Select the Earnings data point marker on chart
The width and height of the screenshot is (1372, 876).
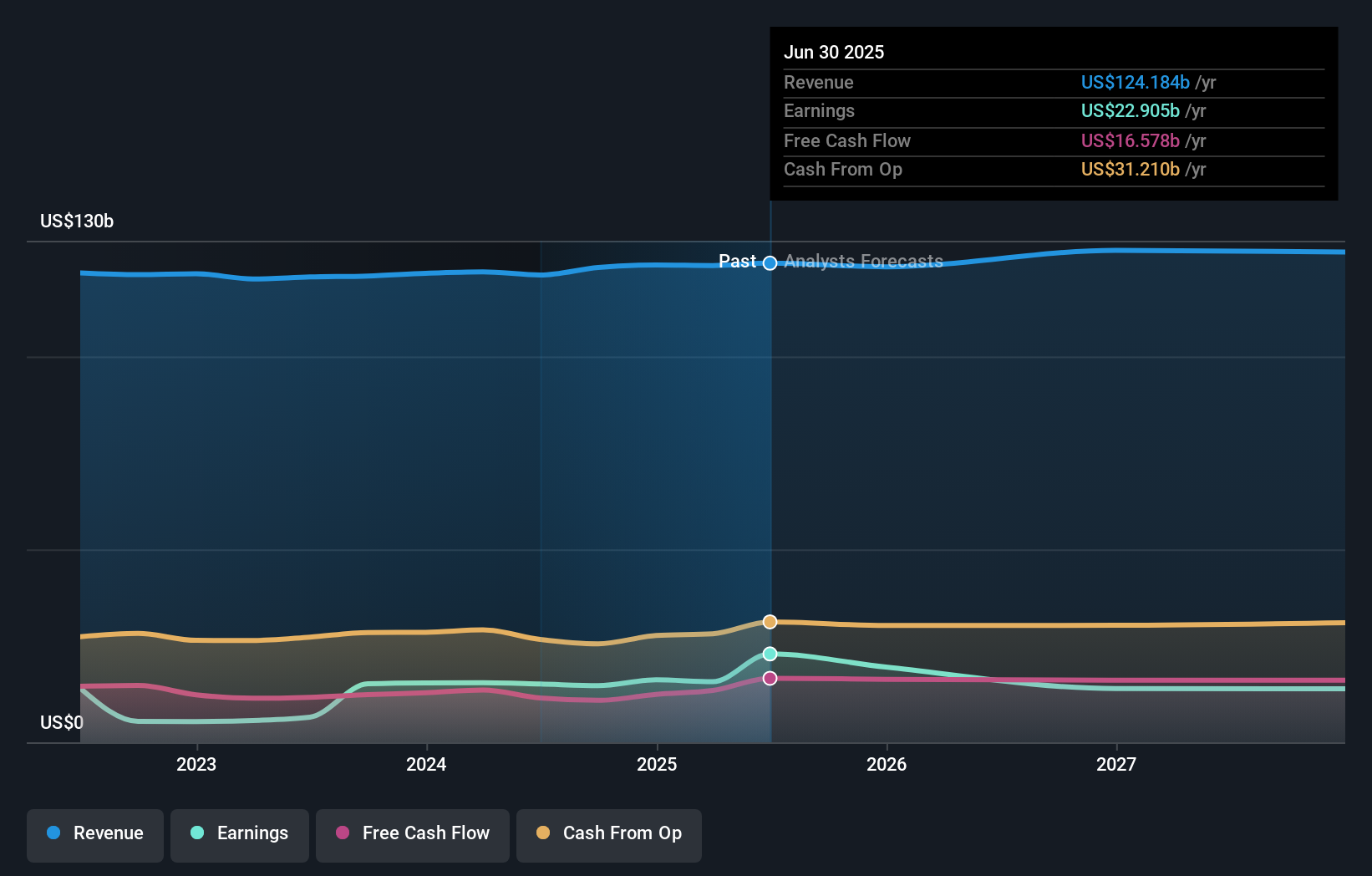pos(770,654)
